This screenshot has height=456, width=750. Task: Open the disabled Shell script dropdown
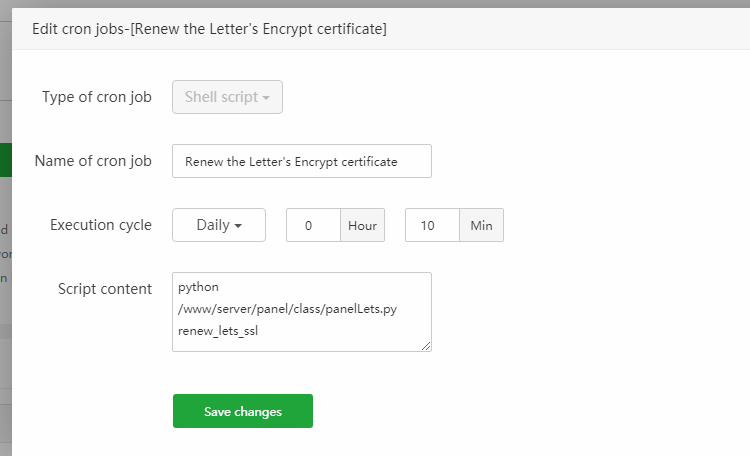coord(227,98)
